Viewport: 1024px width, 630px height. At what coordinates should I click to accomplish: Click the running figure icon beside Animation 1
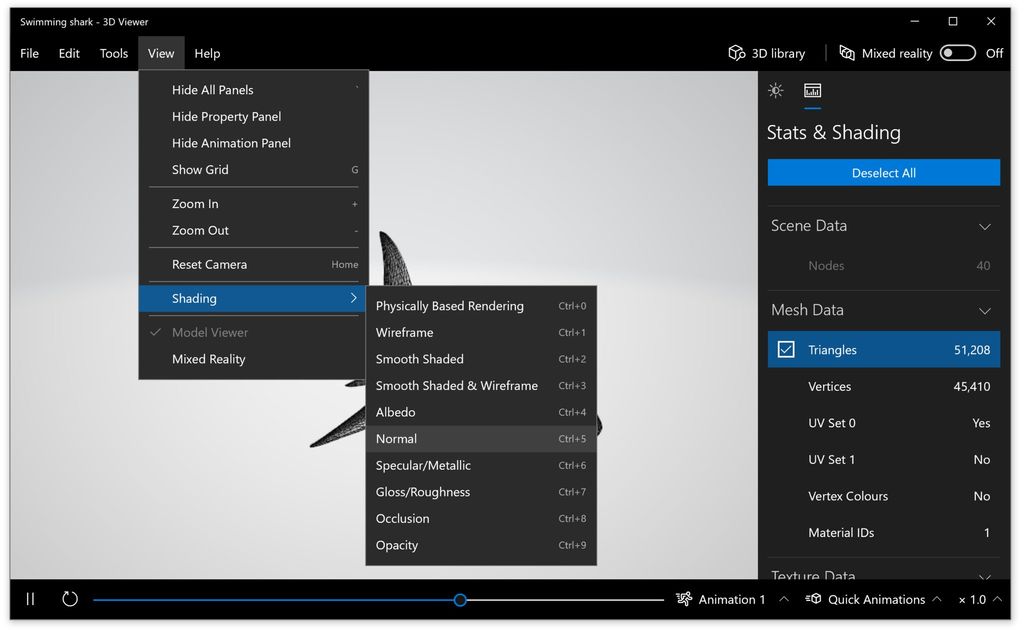685,598
